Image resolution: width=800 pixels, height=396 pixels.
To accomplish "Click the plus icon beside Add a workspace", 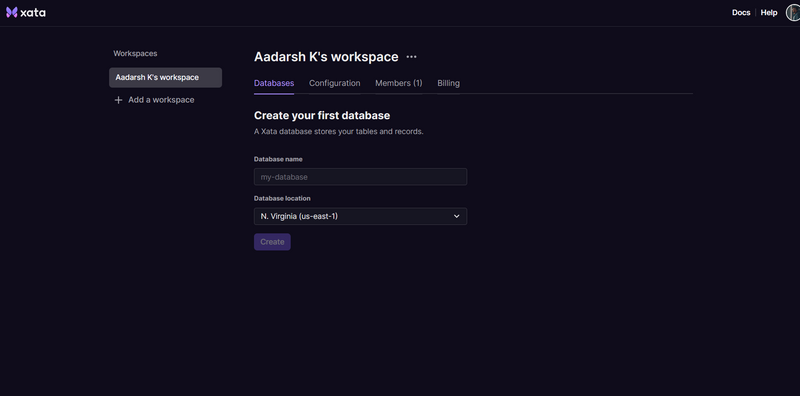I will (x=118, y=100).
